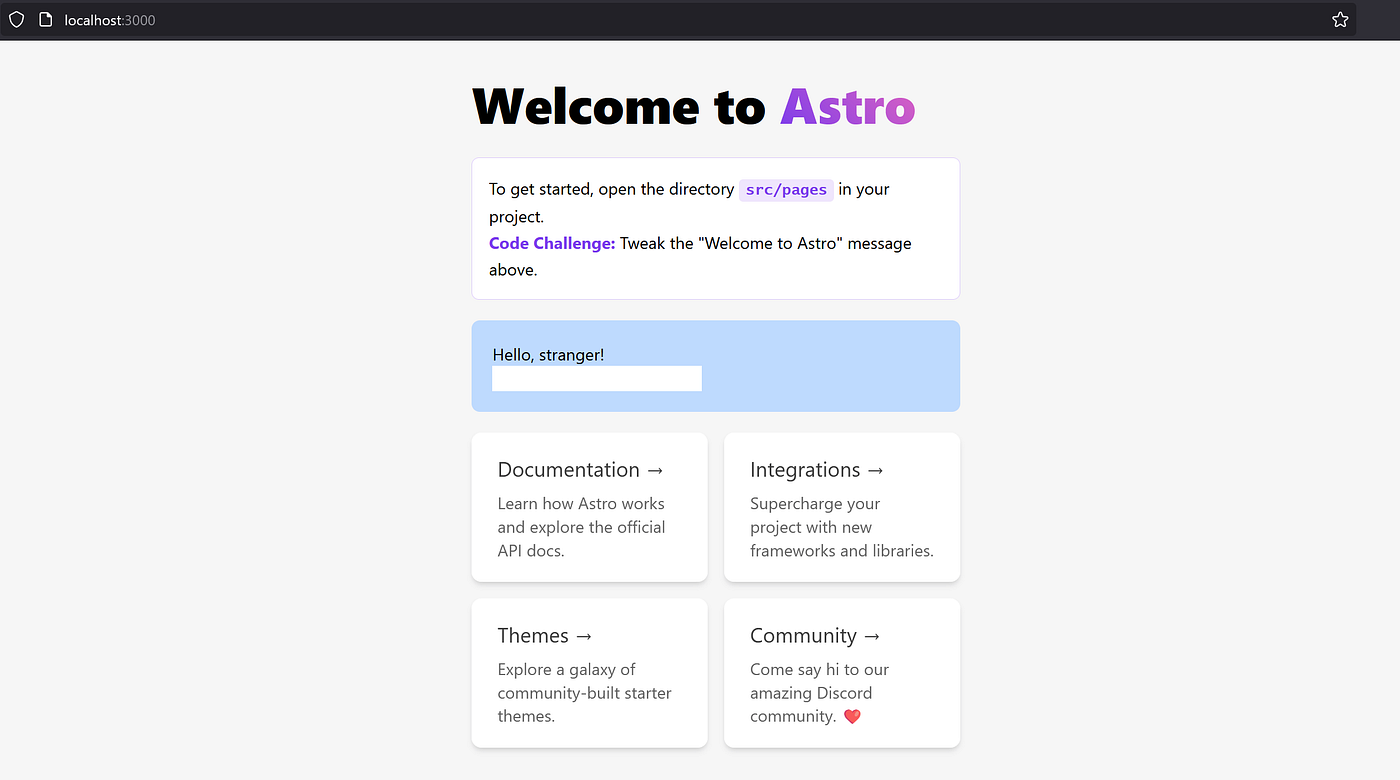Image resolution: width=1400 pixels, height=780 pixels.
Task: Open the Themes card
Action: pyautogui.click(x=589, y=673)
